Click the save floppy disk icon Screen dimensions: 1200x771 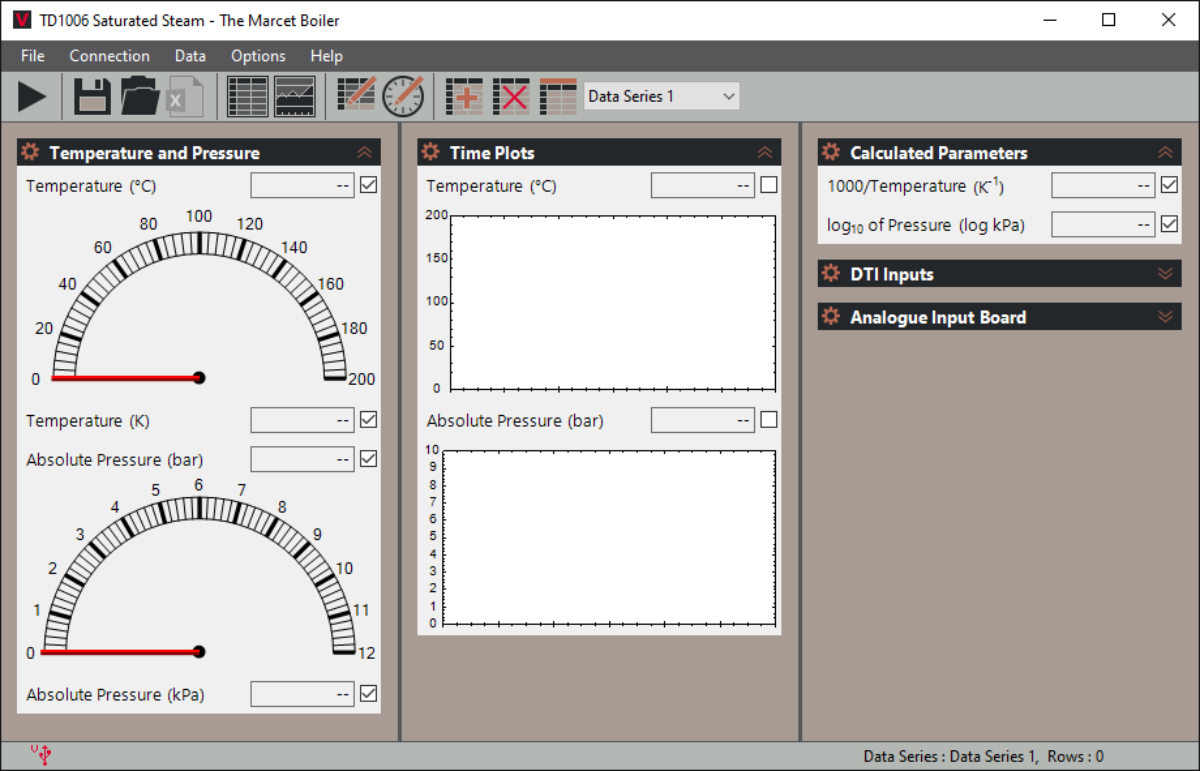[x=92, y=97]
